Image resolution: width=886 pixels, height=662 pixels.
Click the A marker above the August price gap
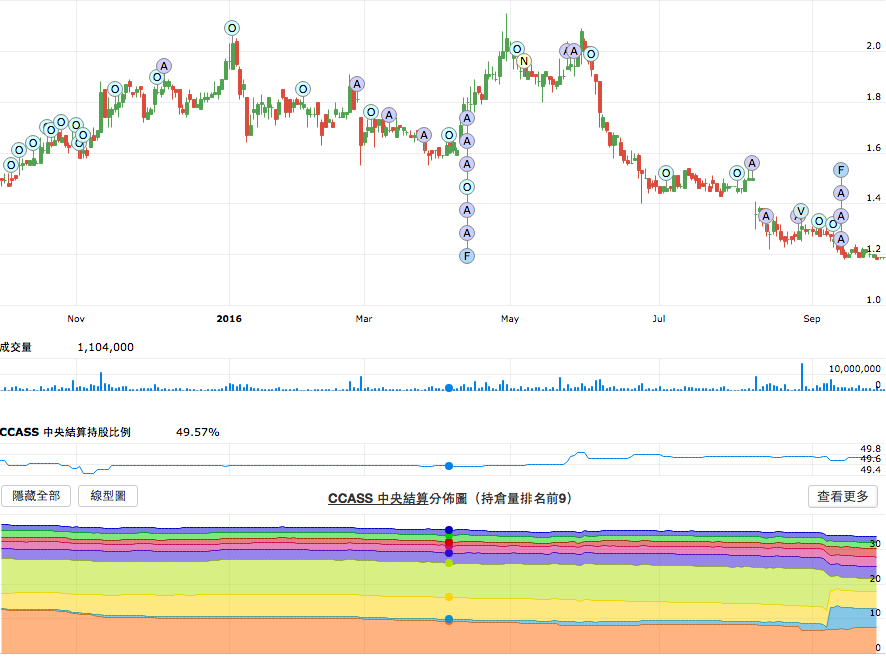click(x=752, y=163)
